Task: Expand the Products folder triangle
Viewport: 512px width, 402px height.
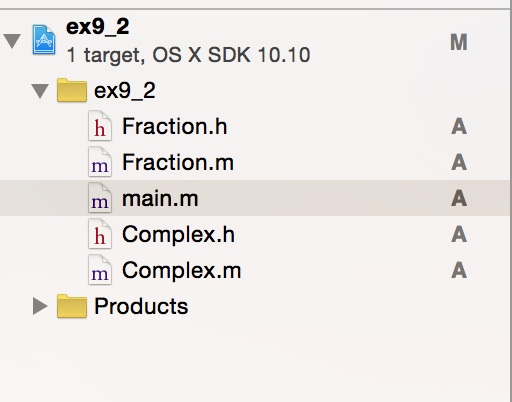Action: click(40, 306)
